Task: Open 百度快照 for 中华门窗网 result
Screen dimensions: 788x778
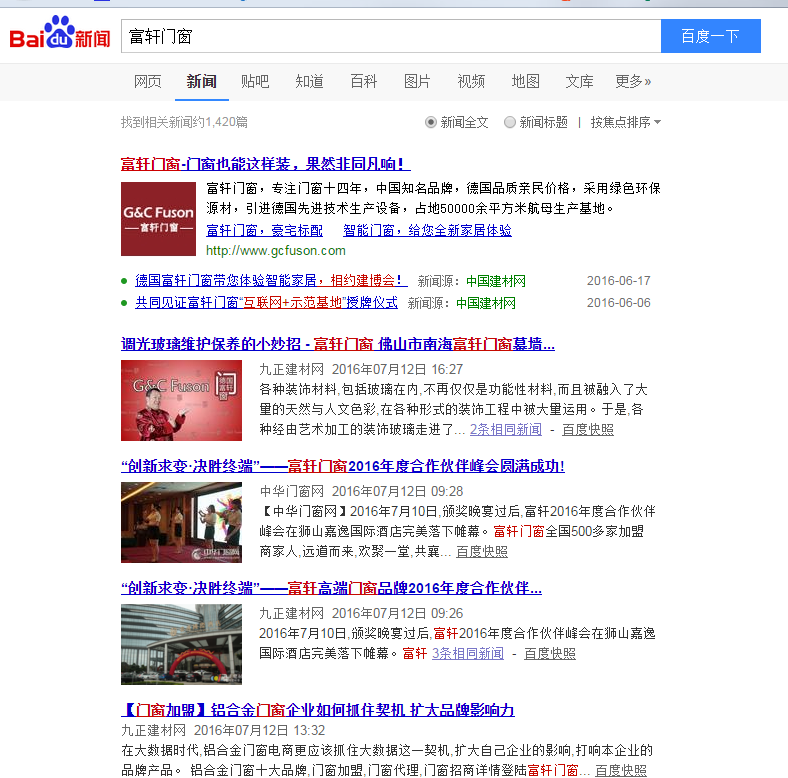Action: 482,551
